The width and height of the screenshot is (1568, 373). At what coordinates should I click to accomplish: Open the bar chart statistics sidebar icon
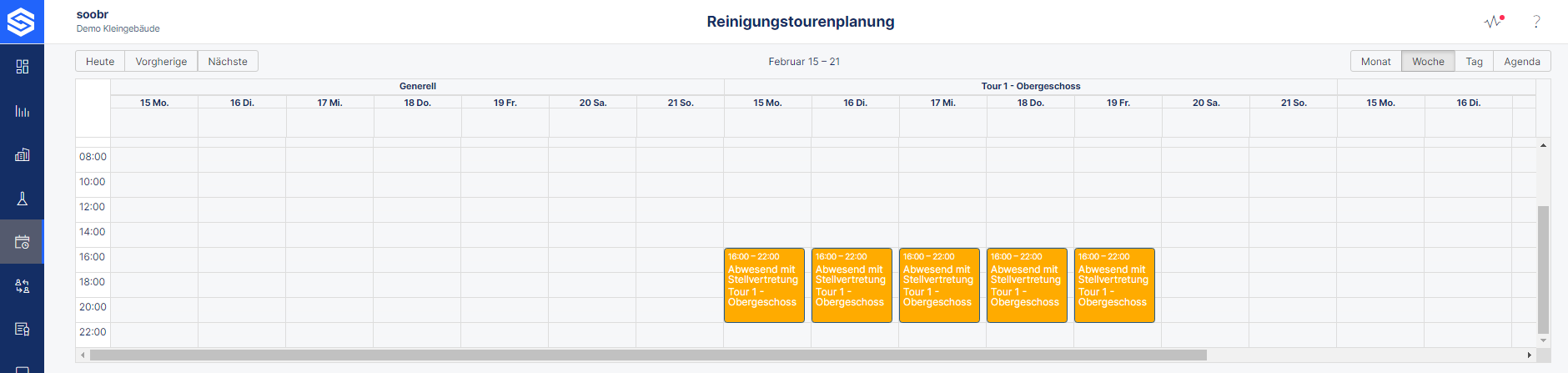[23, 111]
